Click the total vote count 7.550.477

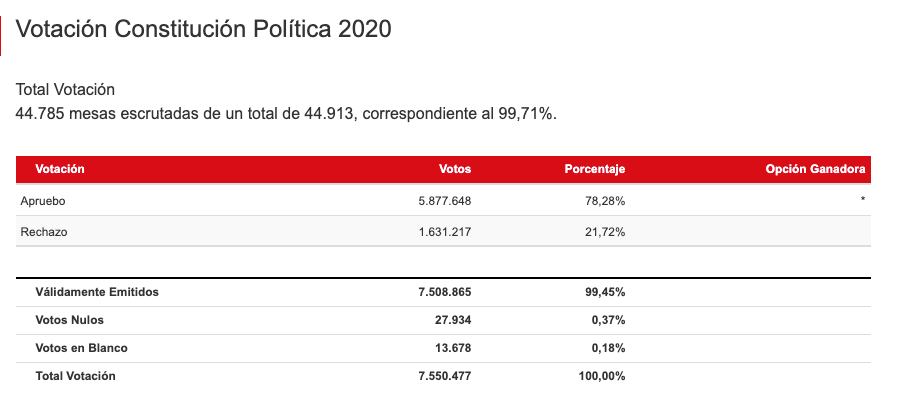tap(445, 376)
